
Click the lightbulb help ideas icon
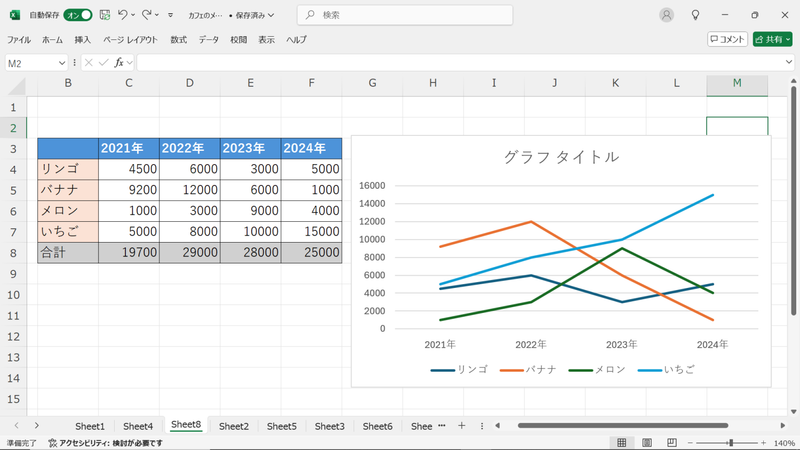point(695,15)
